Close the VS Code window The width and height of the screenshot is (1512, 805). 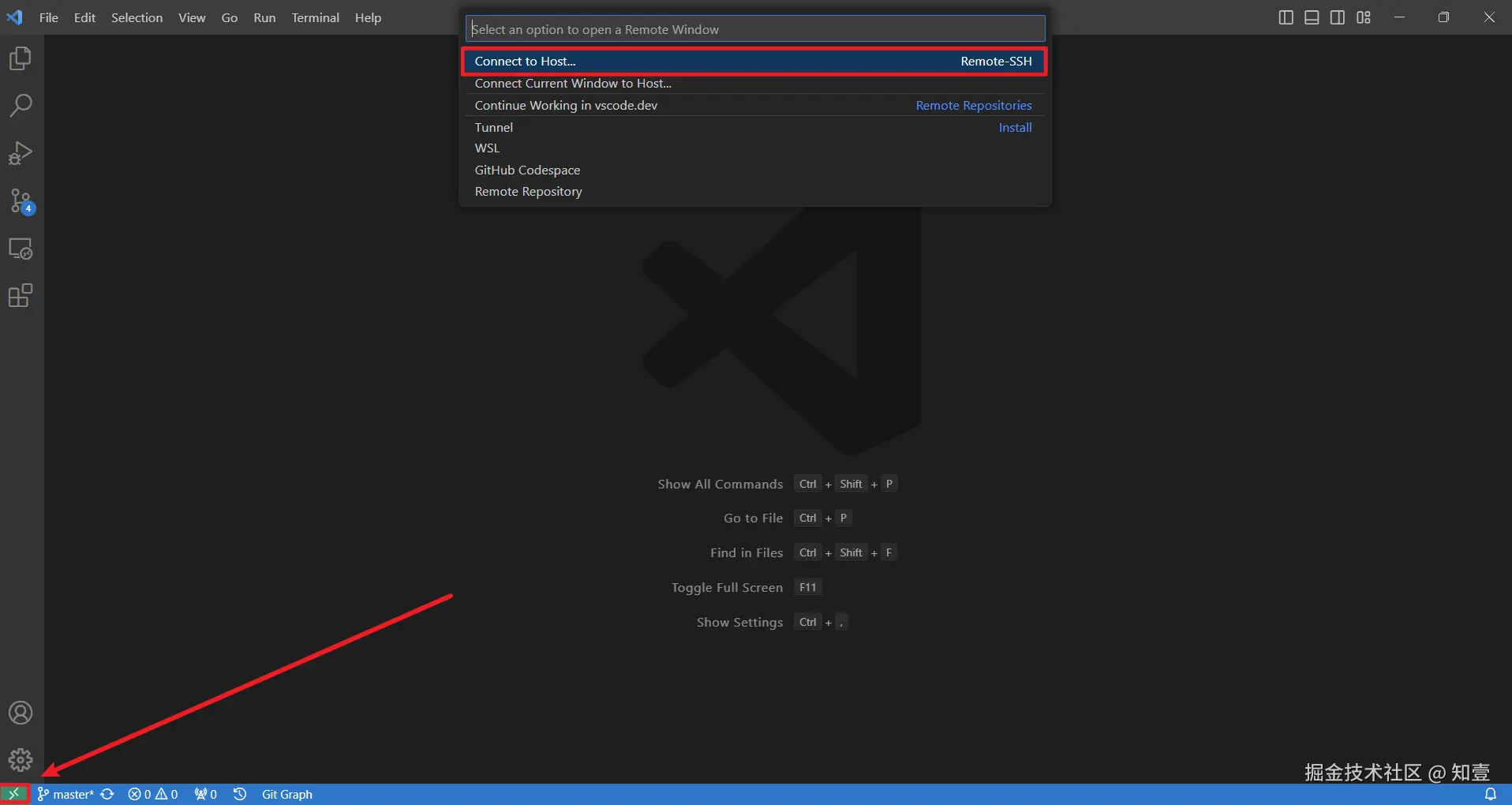click(x=1489, y=17)
